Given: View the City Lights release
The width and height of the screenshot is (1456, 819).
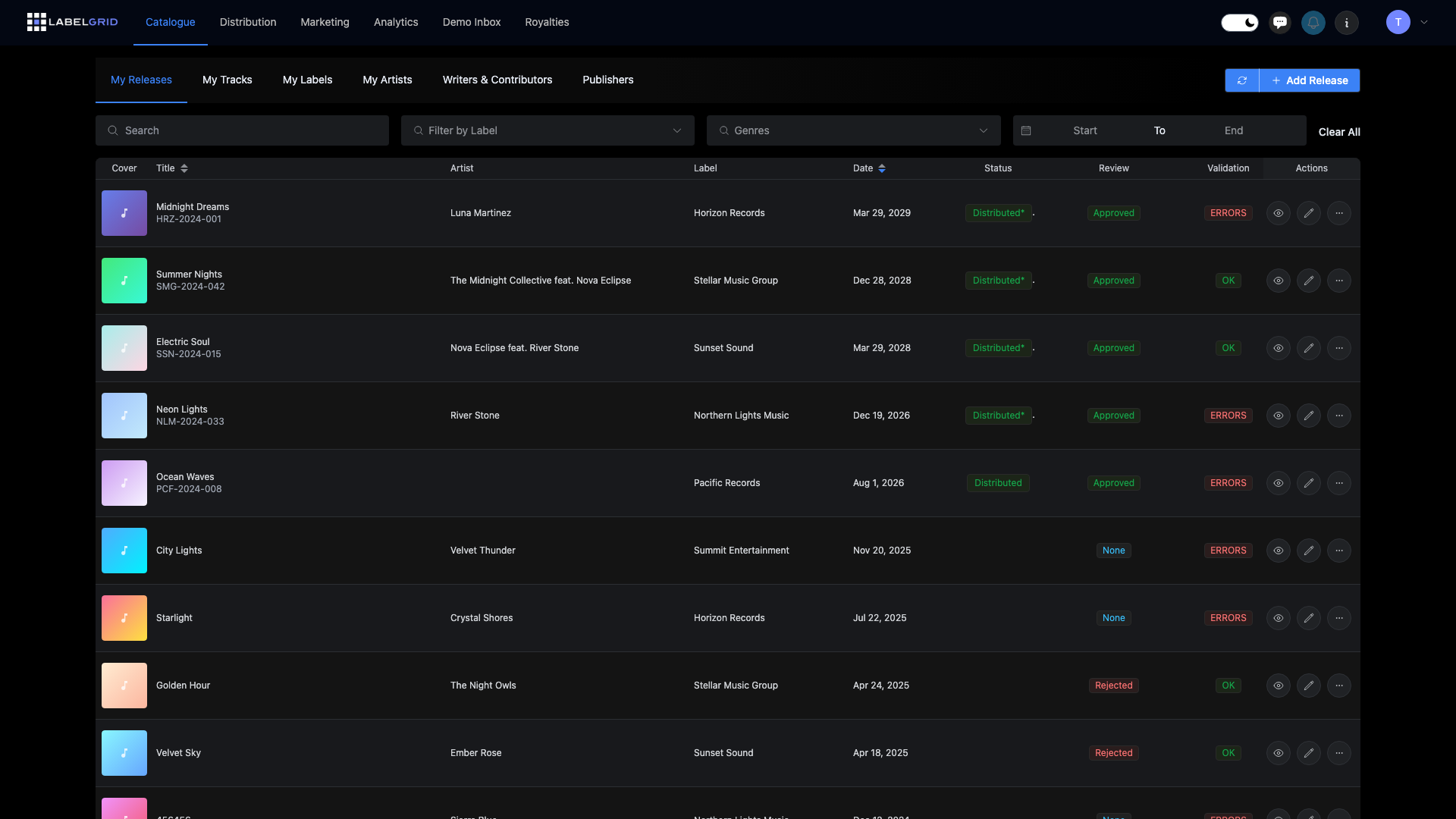Looking at the screenshot, I should [1279, 551].
